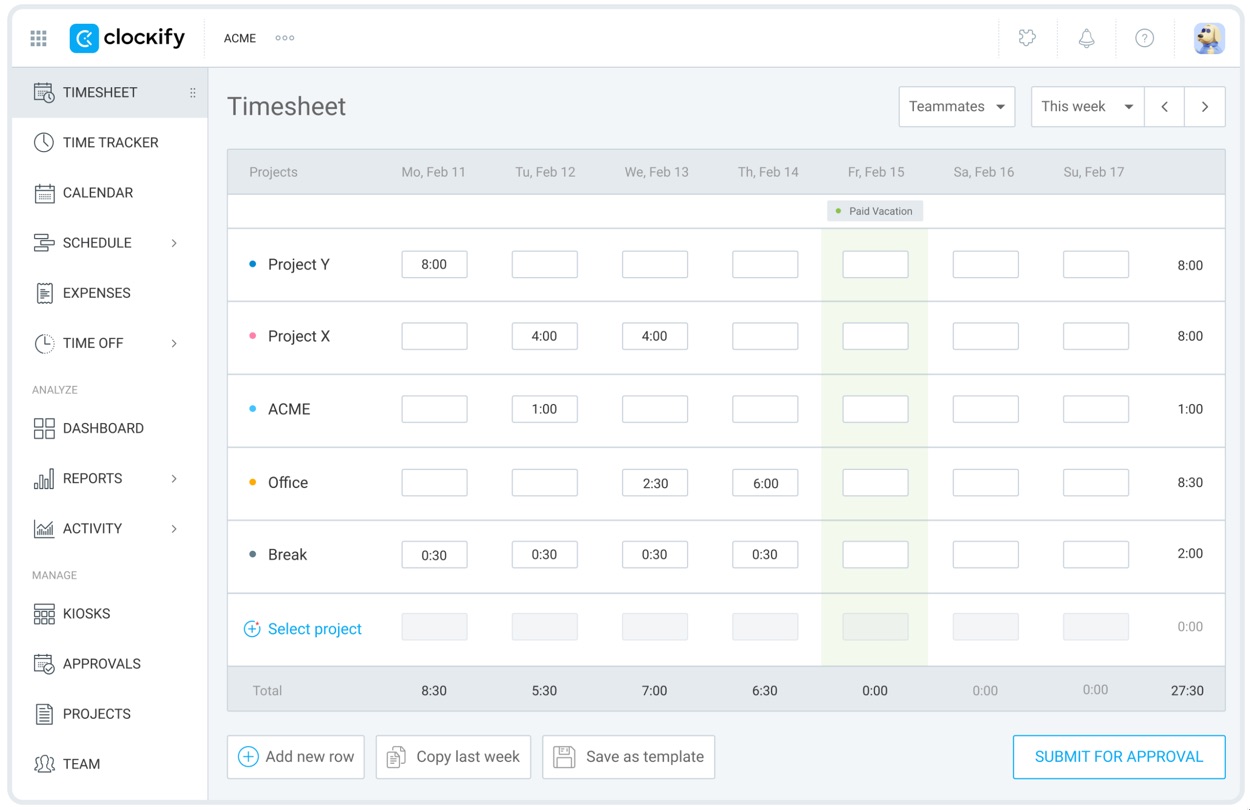Click the puzzle piece integrations icon

tap(1027, 38)
